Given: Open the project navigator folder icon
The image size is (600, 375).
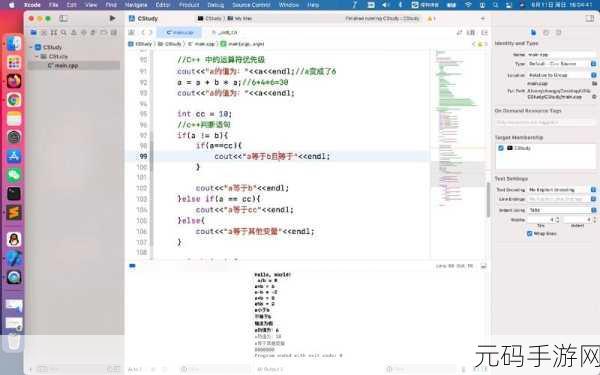Looking at the screenshot, I should click(x=34, y=33).
